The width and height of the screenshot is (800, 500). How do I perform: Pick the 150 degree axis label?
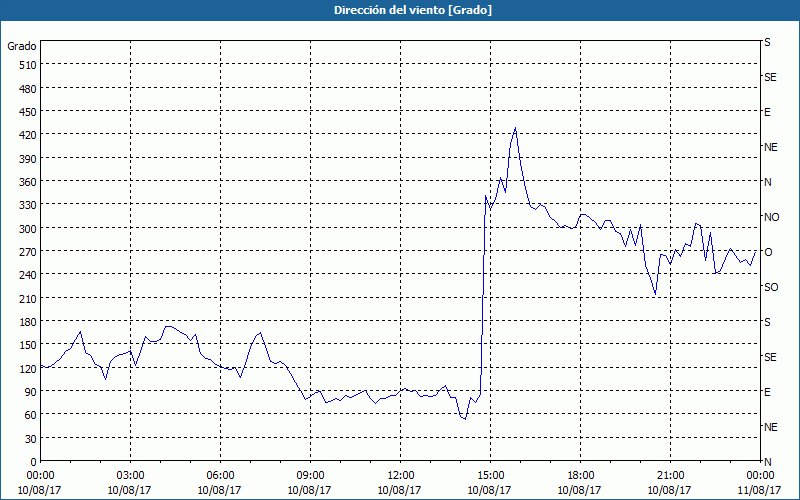tap(28, 345)
